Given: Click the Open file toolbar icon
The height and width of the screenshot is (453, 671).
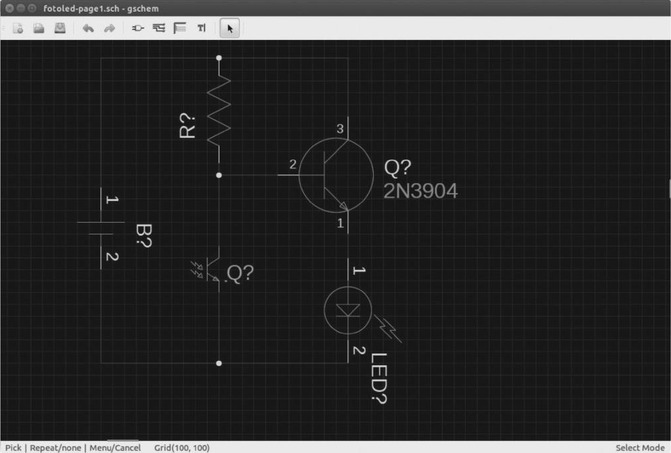Looking at the screenshot, I should click(39, 28).
